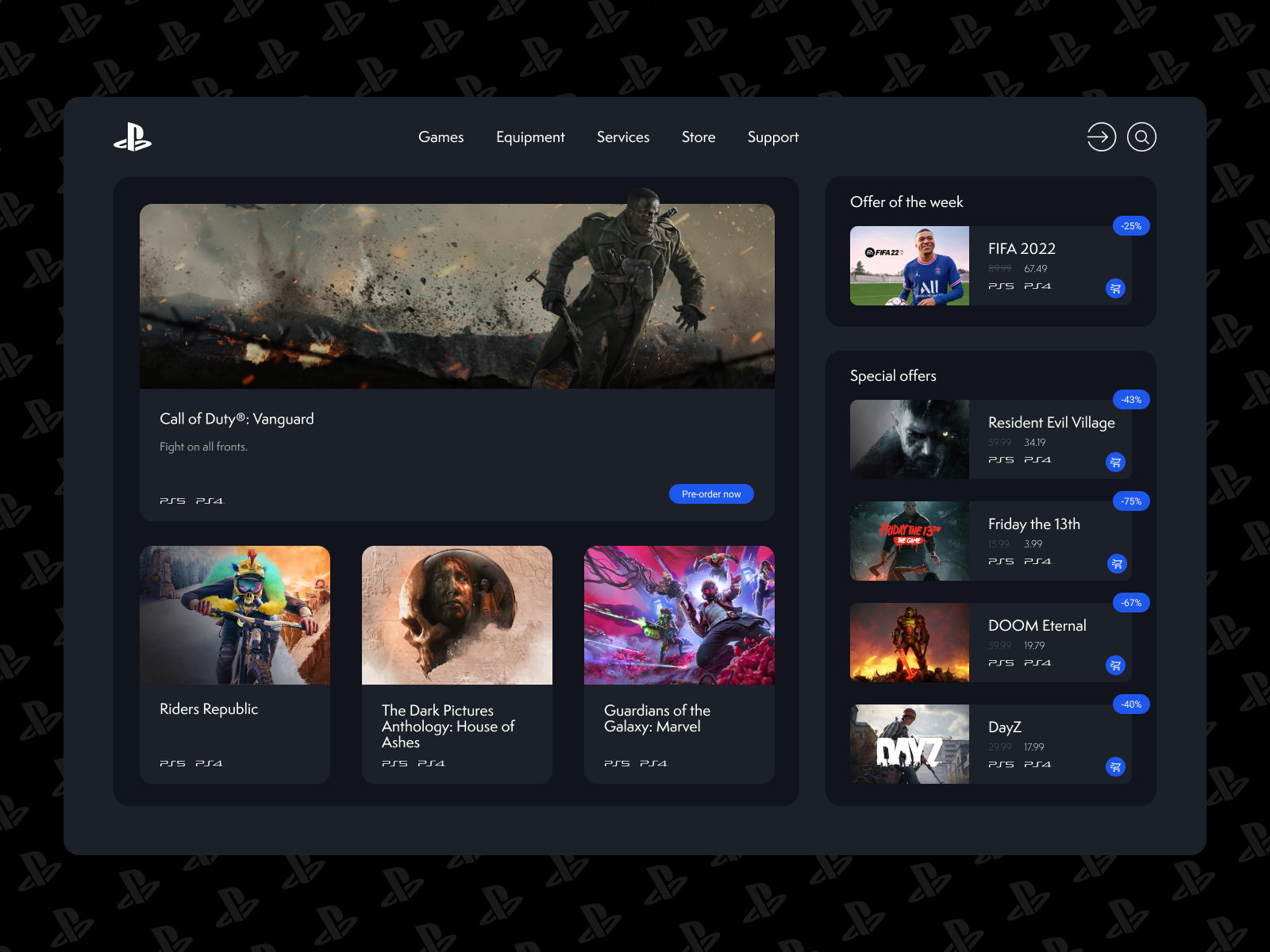Click the "DOOM Eternal" title text
Image resolution: width=1270 pixels, height=952 pixels.
tap(1037, 626)
